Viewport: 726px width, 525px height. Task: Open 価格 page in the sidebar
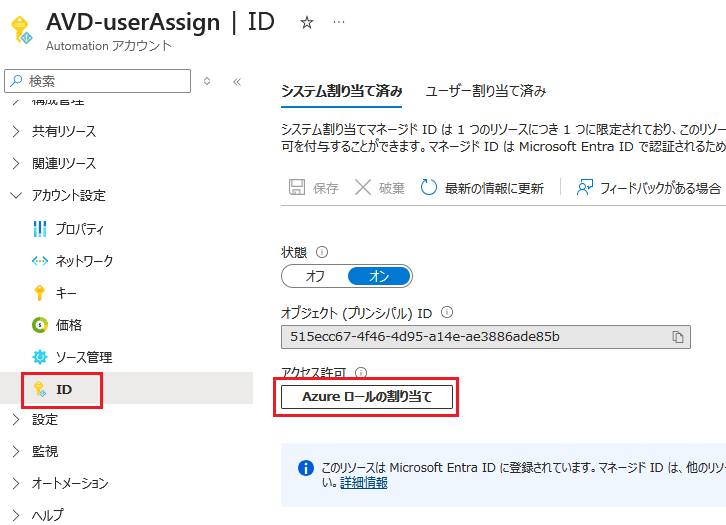69,325
